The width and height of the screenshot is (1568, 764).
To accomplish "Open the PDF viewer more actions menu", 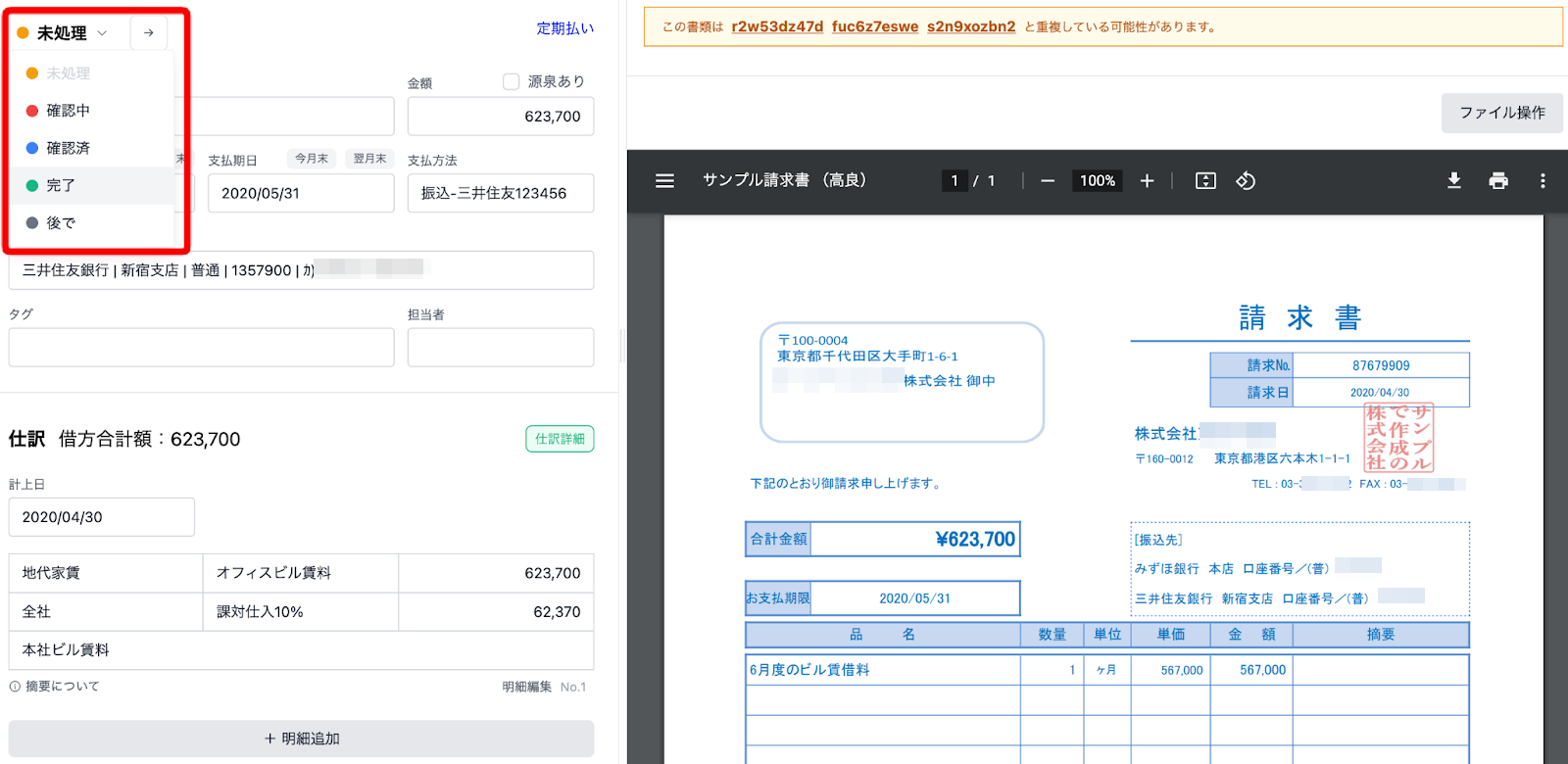I will pos(1543,181).
